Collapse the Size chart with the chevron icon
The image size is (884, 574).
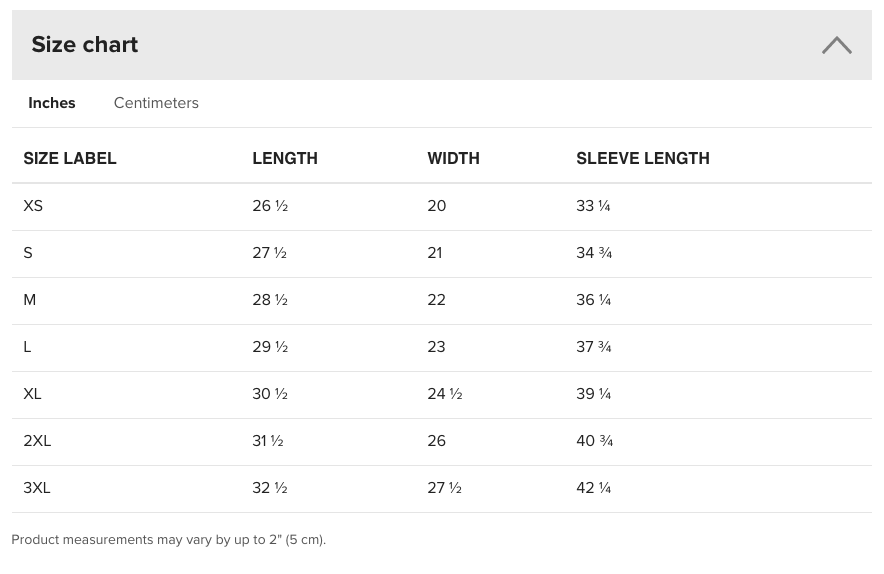coord(836,45)
